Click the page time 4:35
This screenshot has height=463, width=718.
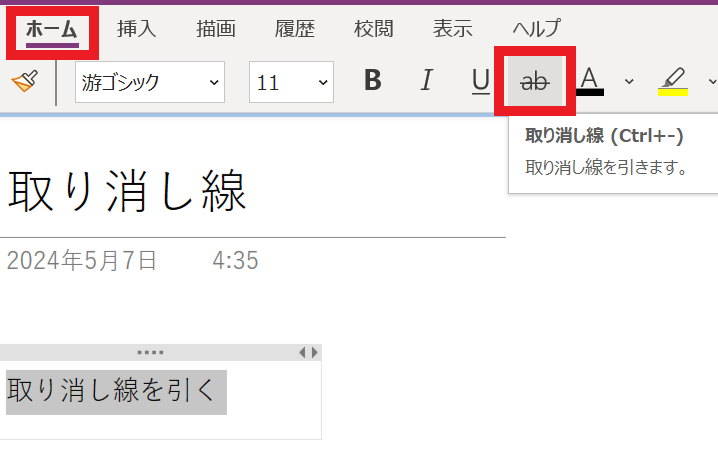[235, 261]
